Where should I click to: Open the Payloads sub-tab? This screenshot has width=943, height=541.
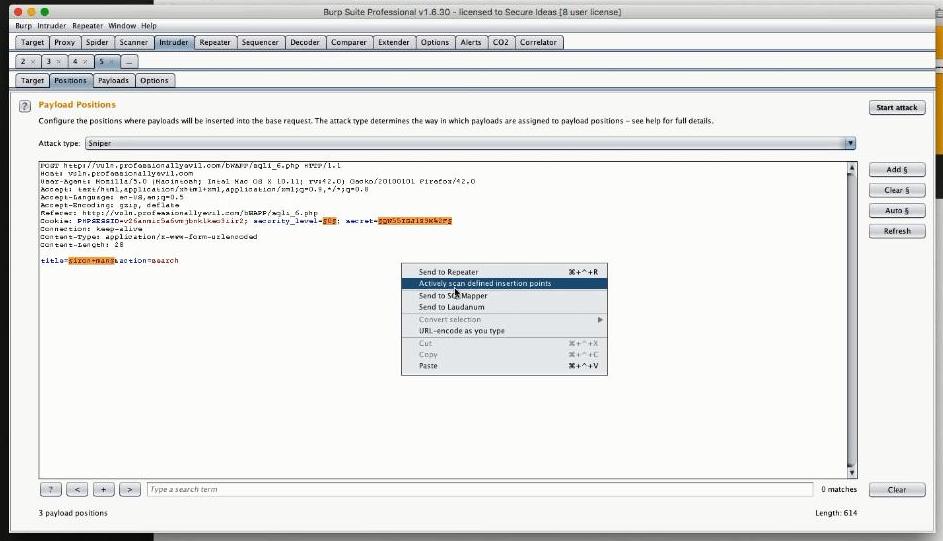tap(113, 81)
